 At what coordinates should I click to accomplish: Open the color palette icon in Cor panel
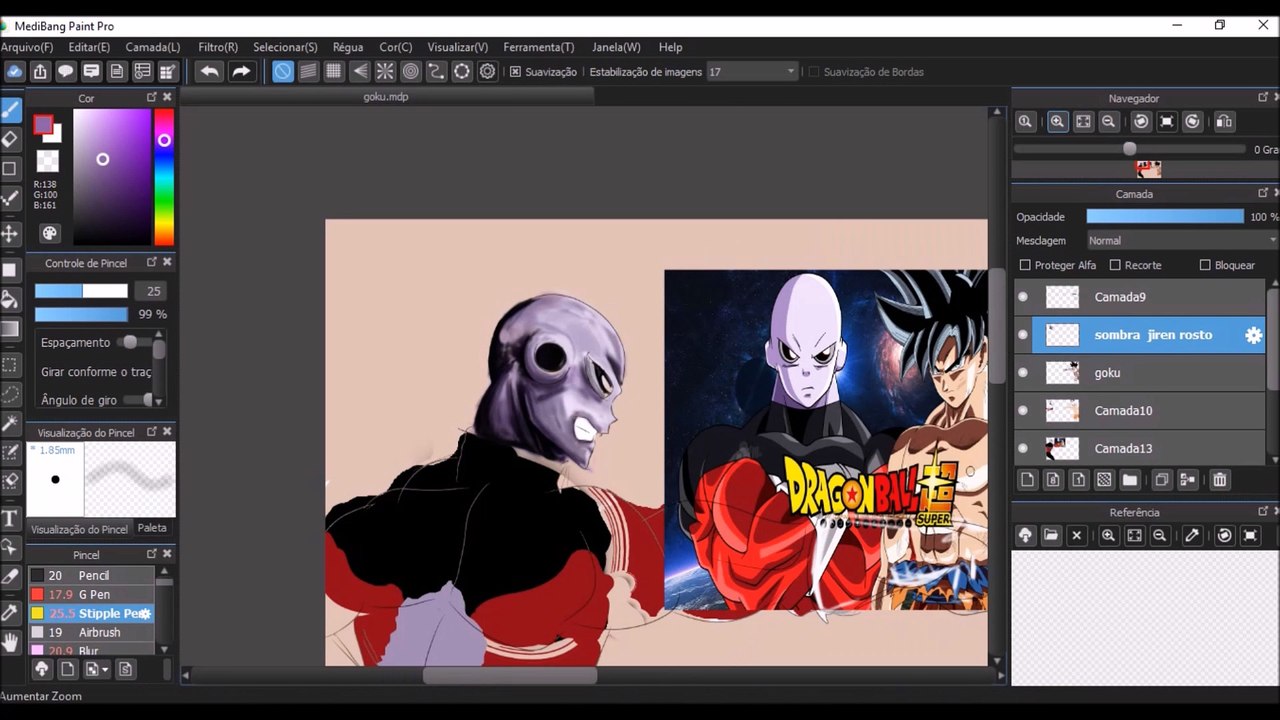(49, 233)
